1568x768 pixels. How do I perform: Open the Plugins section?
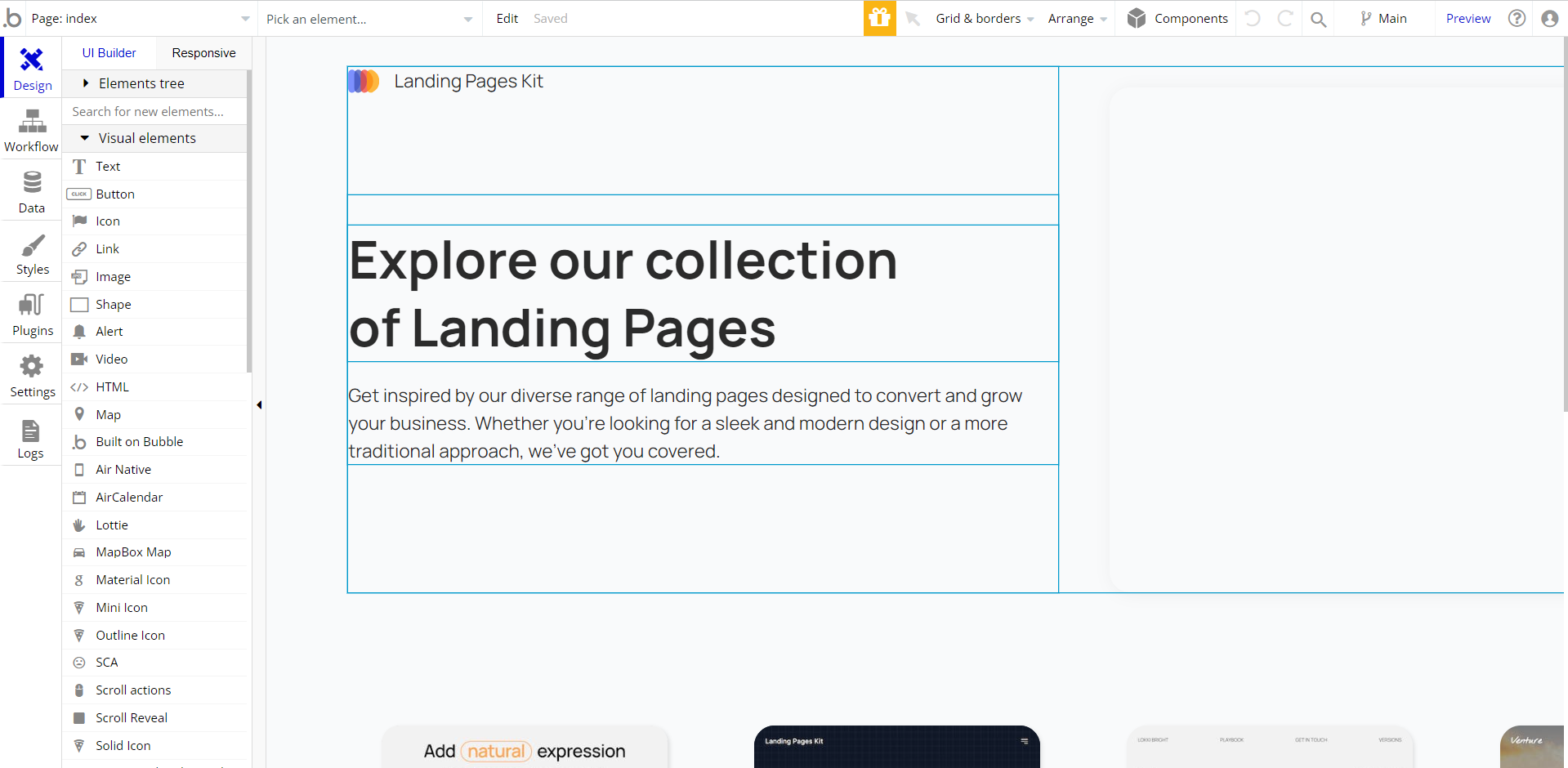point(32,315)
